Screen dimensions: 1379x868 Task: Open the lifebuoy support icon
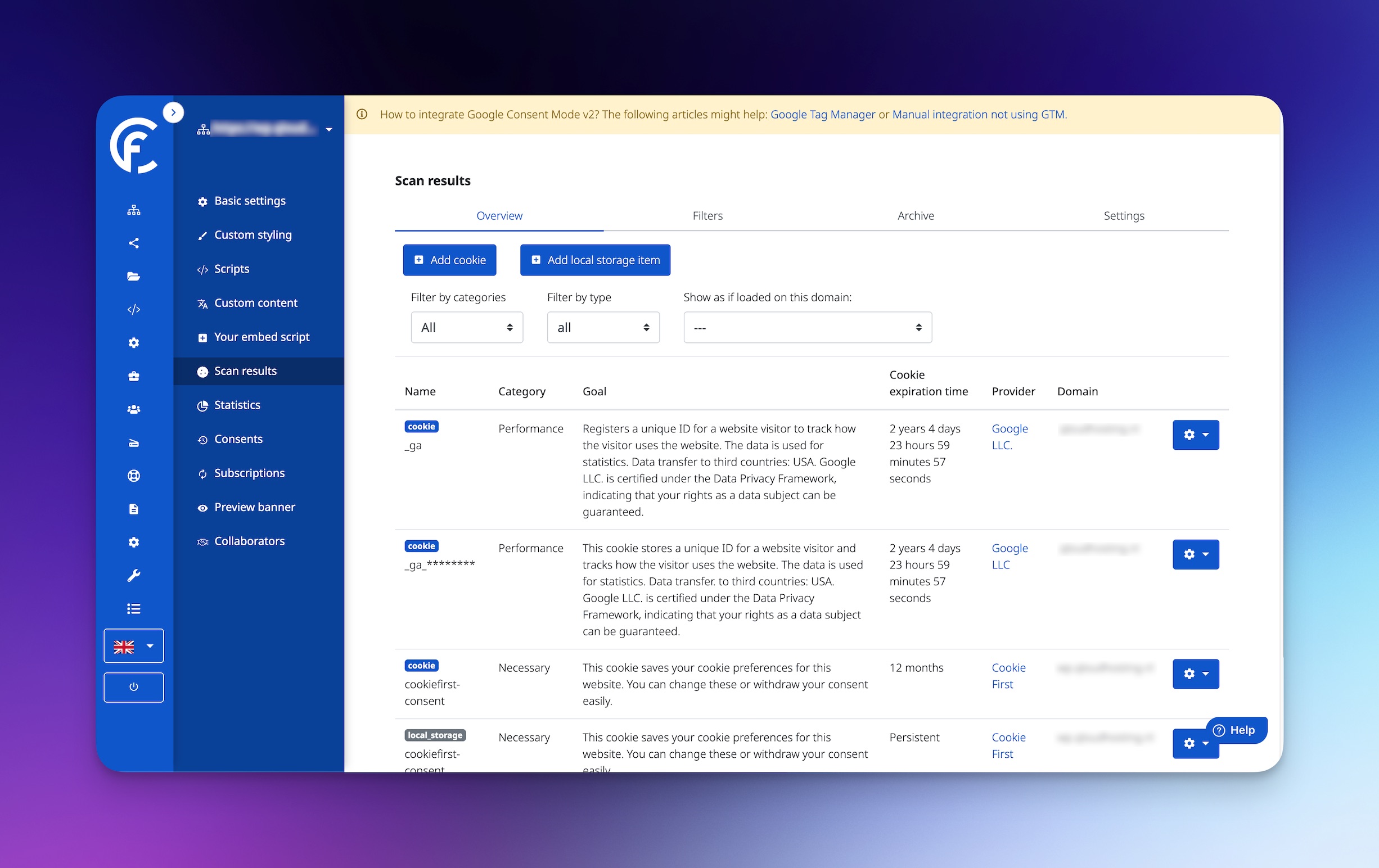tap(133, 476)
